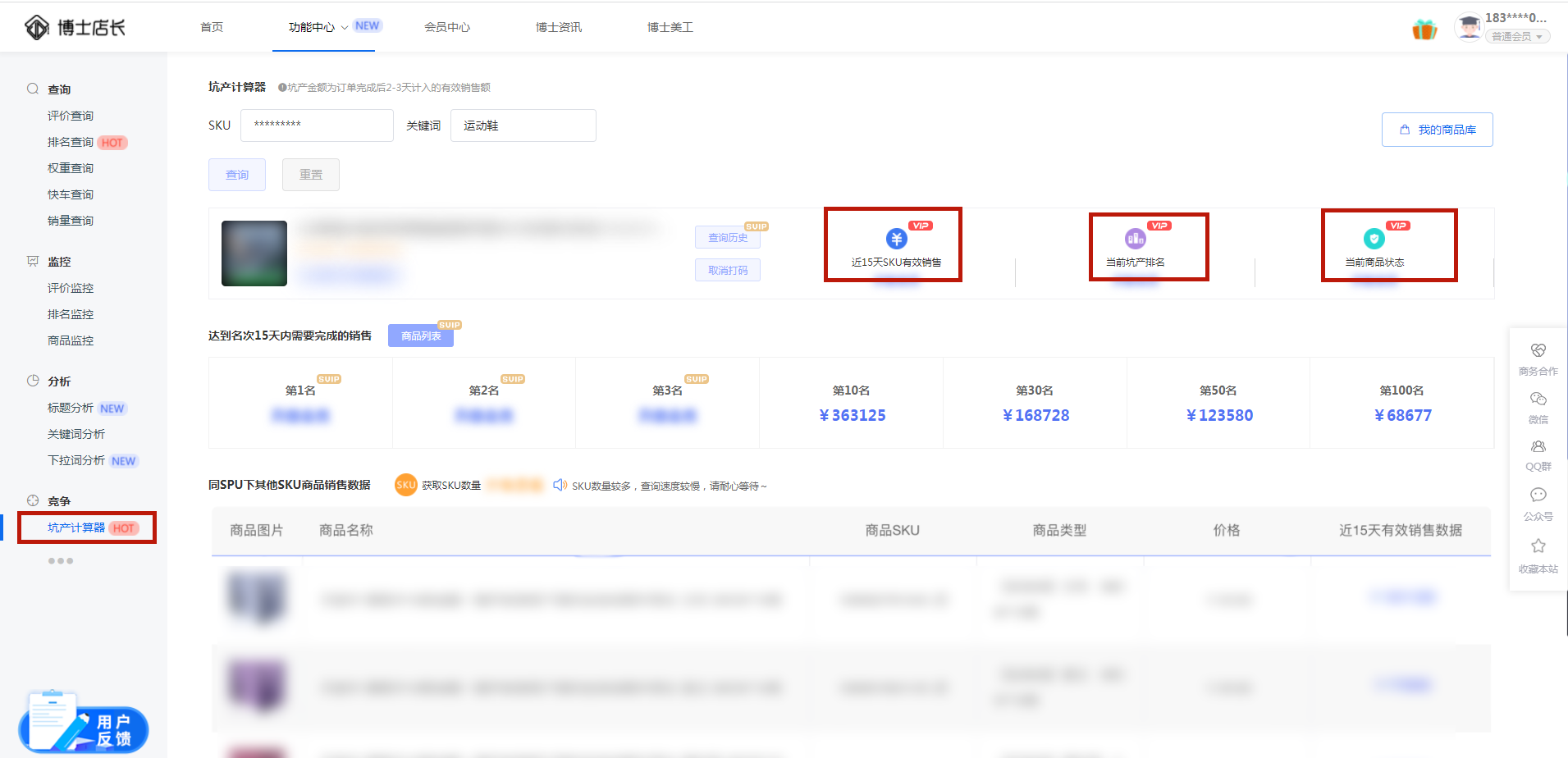1568x758 pixels.
Task: Click 价格 column header
Action: point(1227,531)
